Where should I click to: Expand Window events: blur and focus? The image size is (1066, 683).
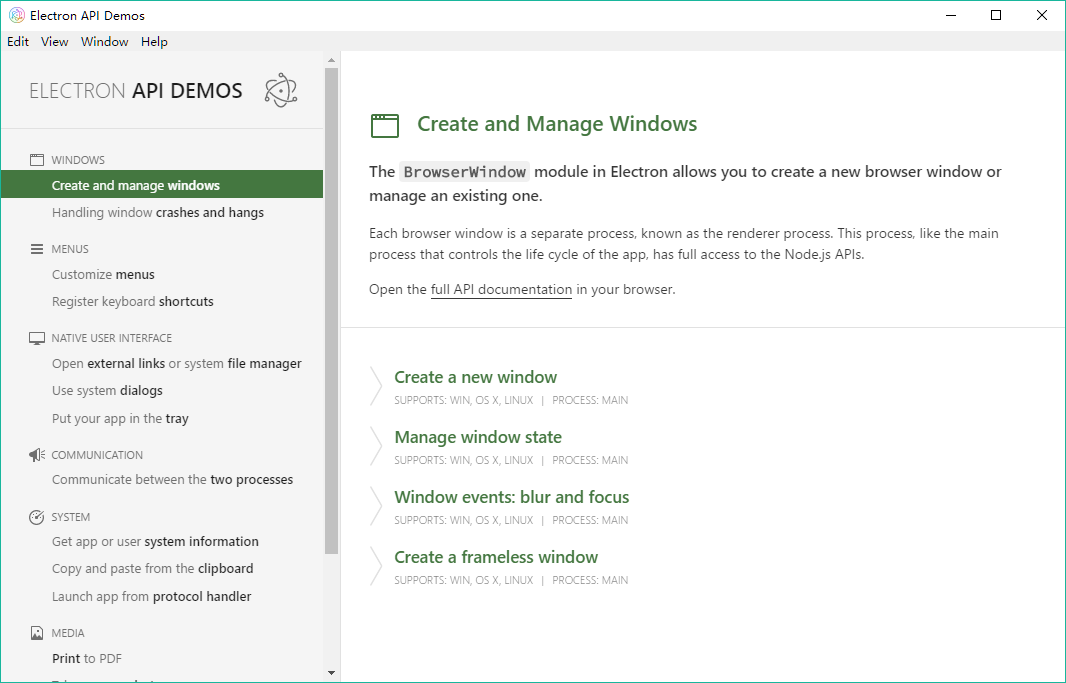pos(511,497)
